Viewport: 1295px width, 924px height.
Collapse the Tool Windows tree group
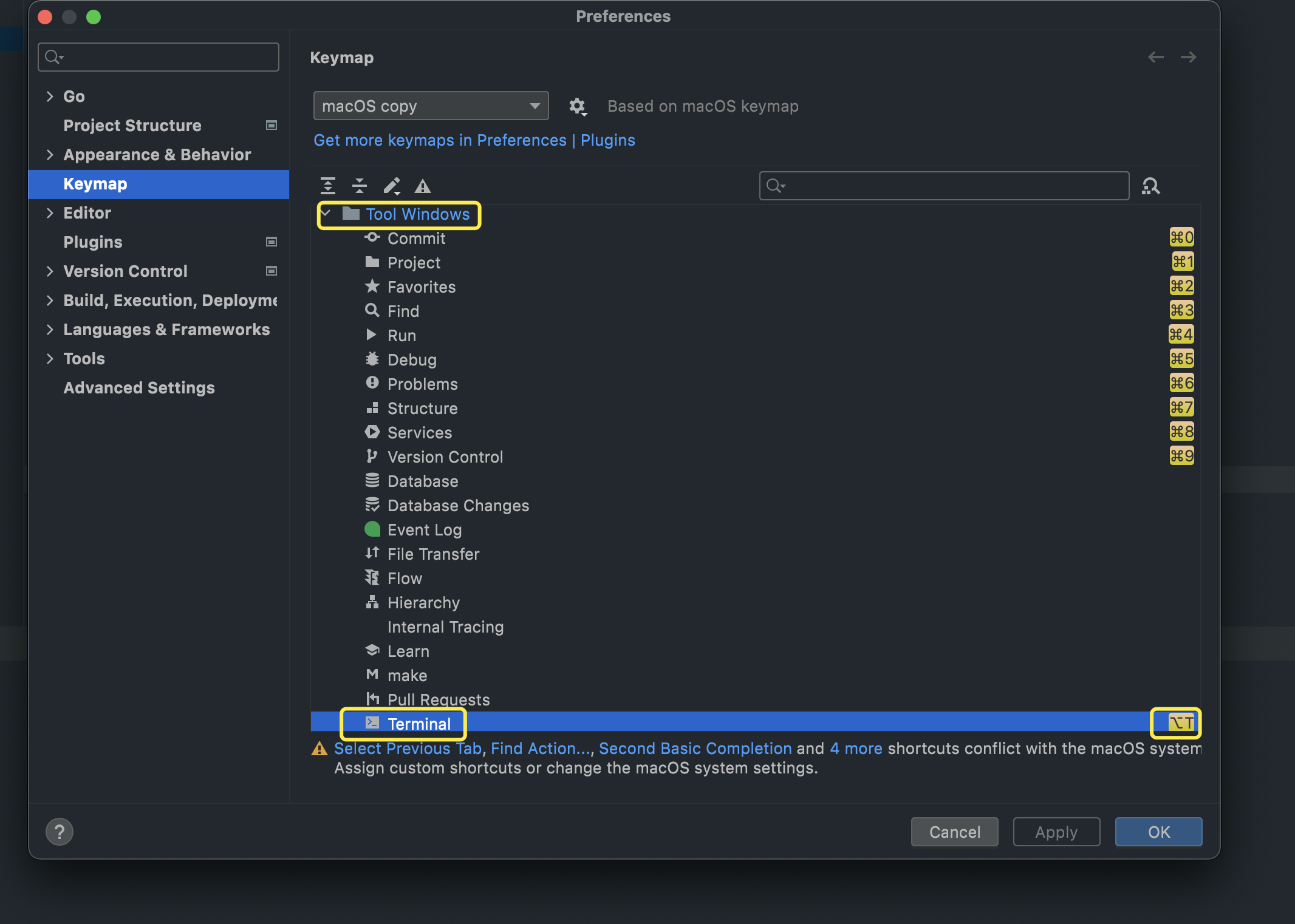click(x=326, y=214)
